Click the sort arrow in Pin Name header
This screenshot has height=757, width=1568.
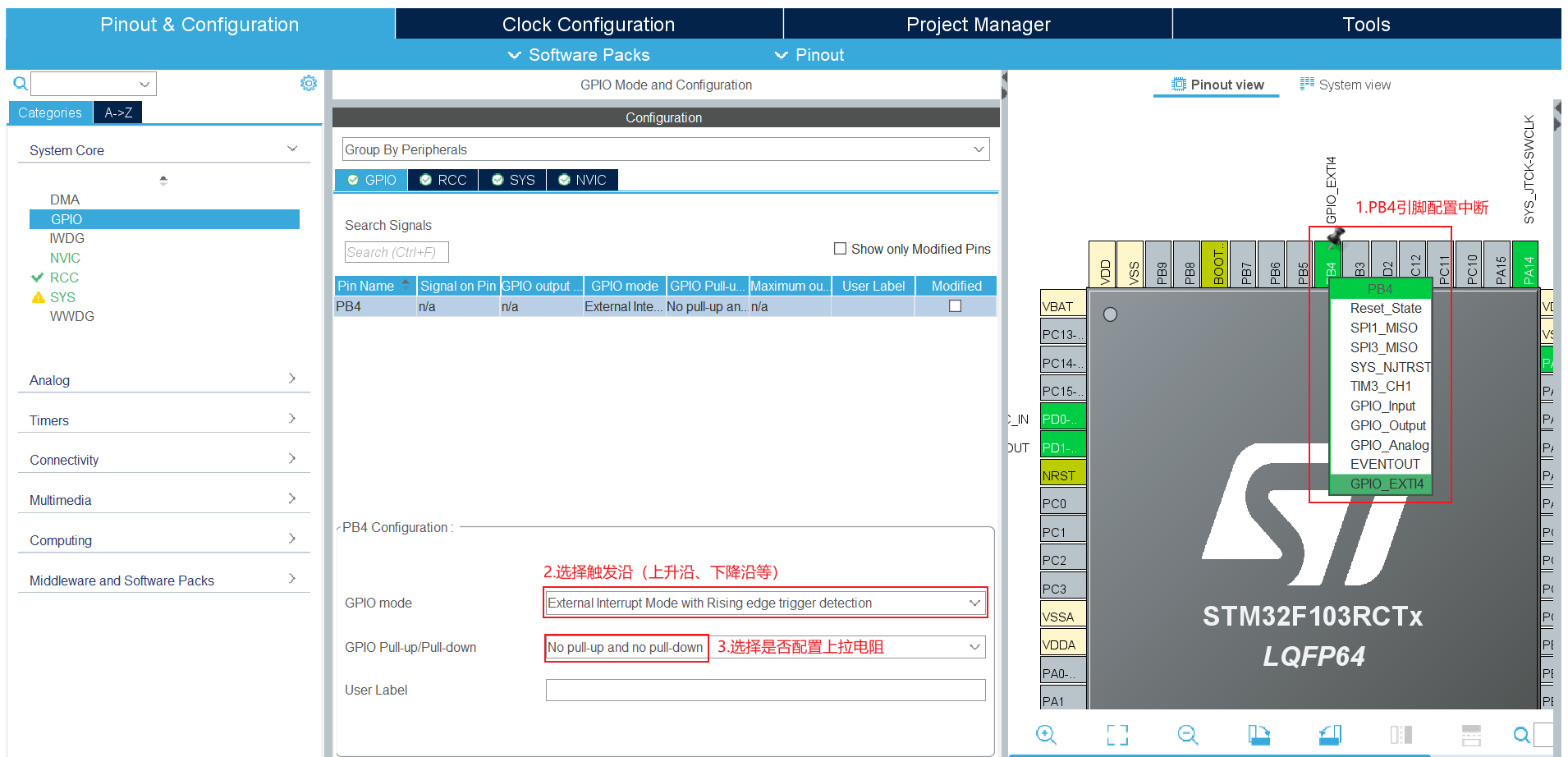406,285
